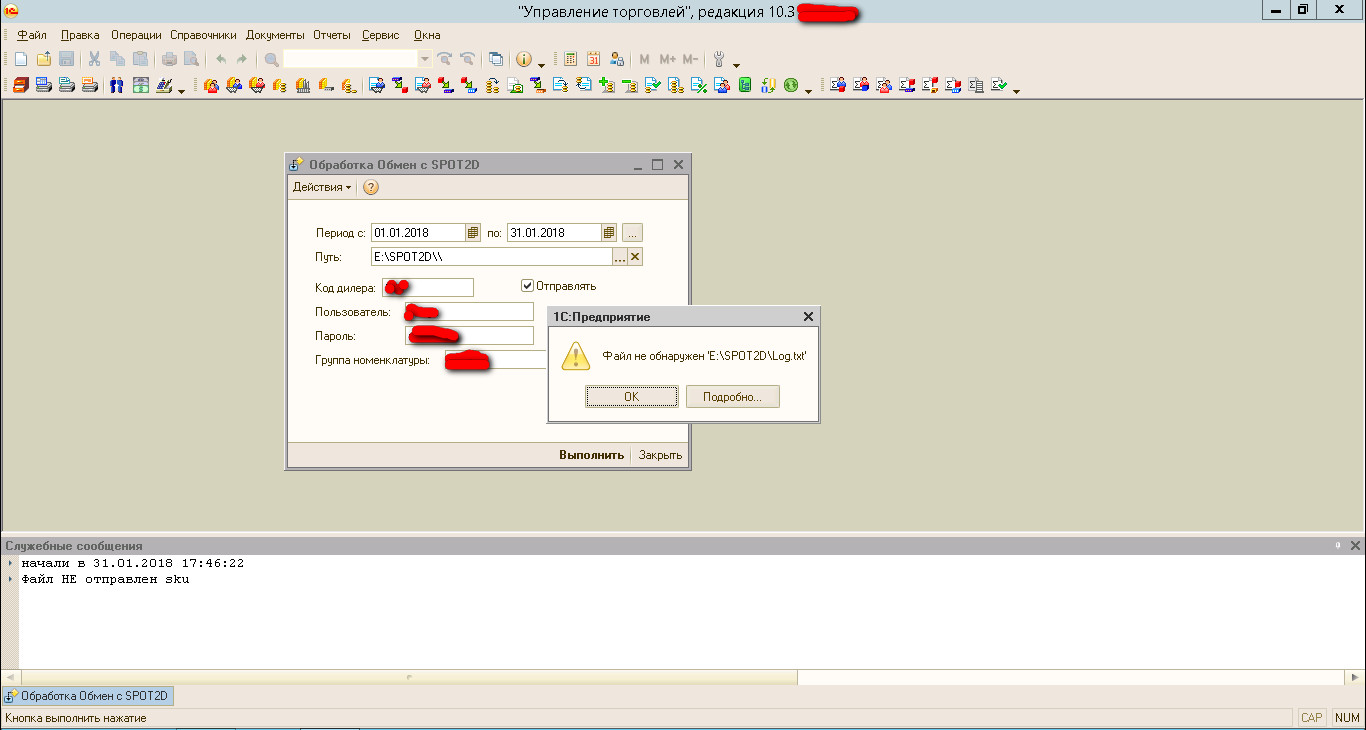This screenshot has height=730, width=1366.
Task: Expand dropdown next to info icon
Action: pos(541,65)
